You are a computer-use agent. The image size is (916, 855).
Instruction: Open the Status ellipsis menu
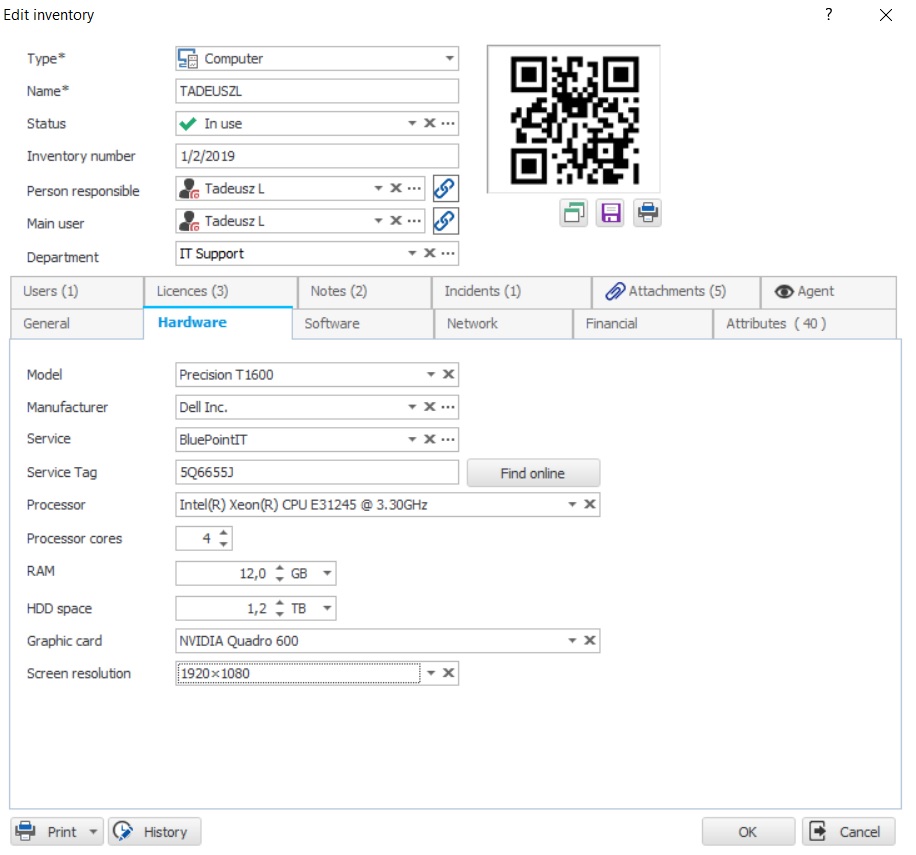(x=448, y=123)
